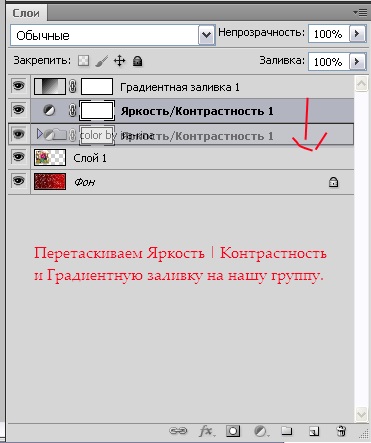Select the Слой 1 thumbnail
371x443 pixels.
coord(50,157)
